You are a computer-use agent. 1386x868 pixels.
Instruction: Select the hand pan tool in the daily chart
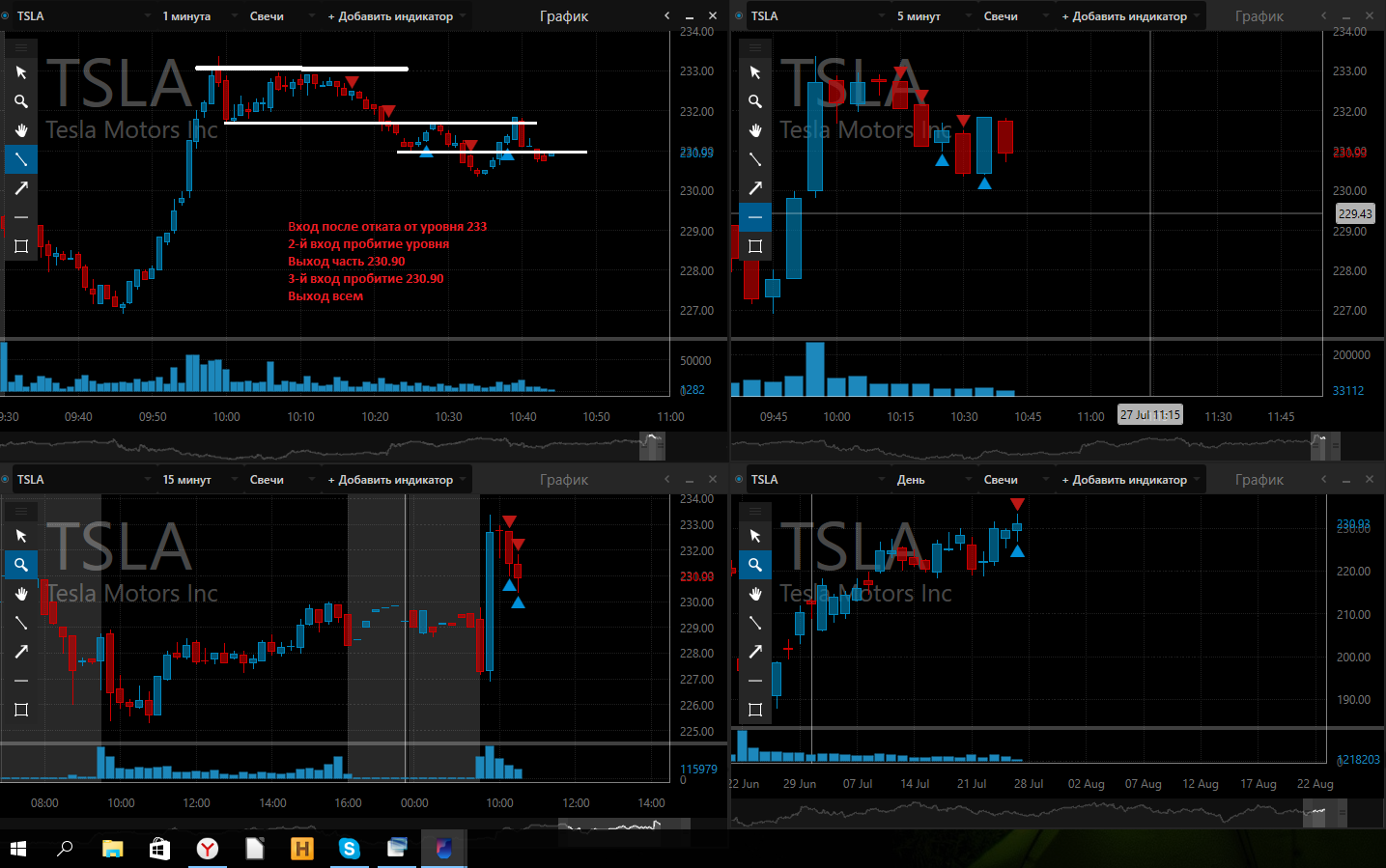755,594
